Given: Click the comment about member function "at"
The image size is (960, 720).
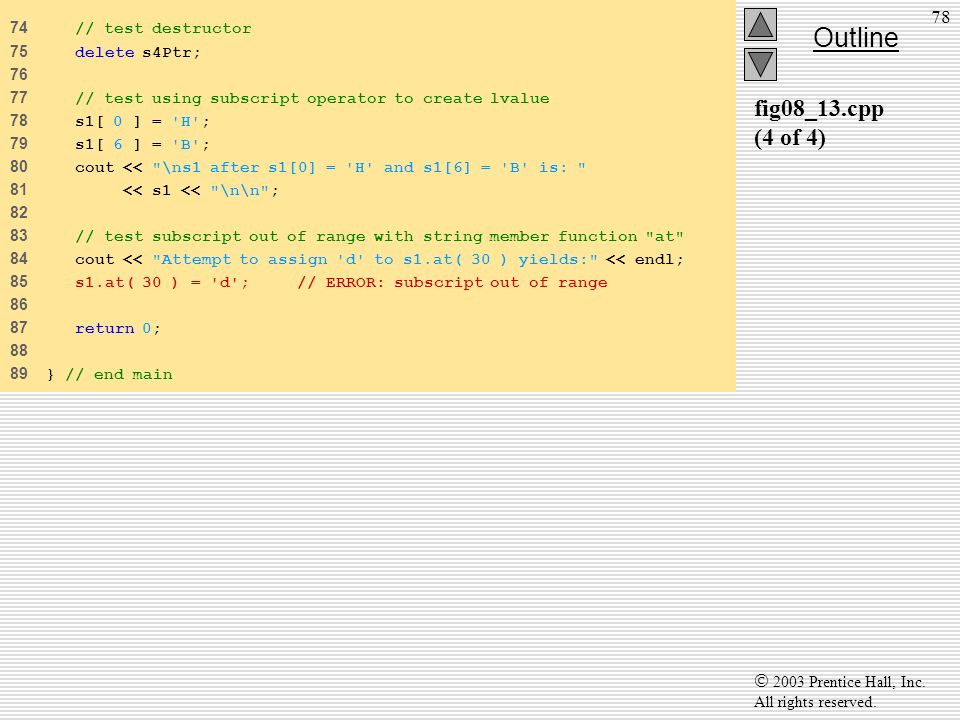Looking at the screenshot, I should [x=379, y=236].
